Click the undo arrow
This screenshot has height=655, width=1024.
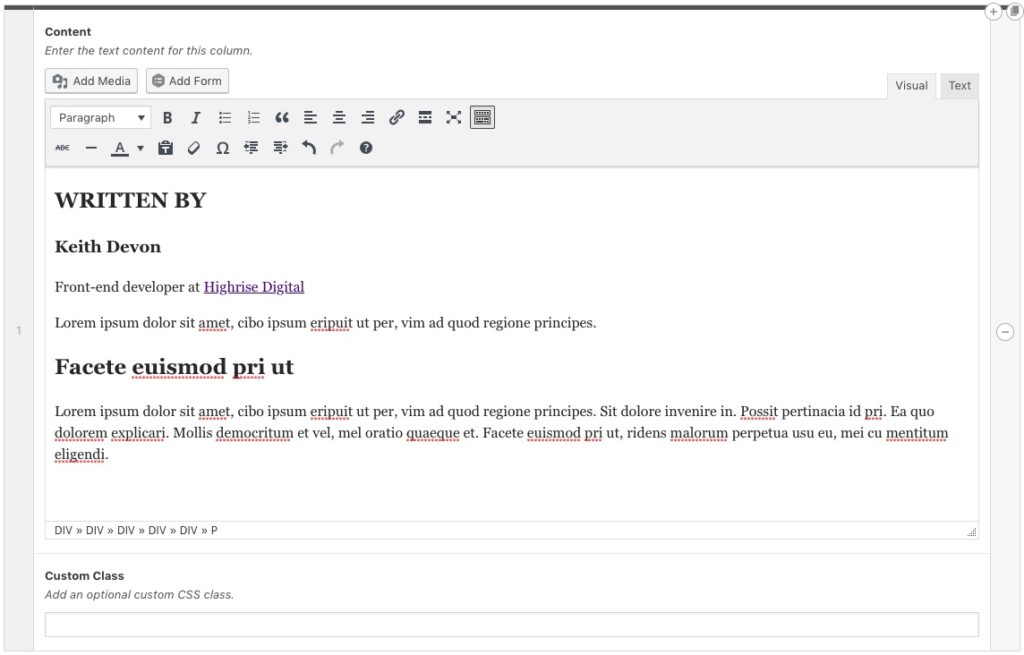click(308, 147)
